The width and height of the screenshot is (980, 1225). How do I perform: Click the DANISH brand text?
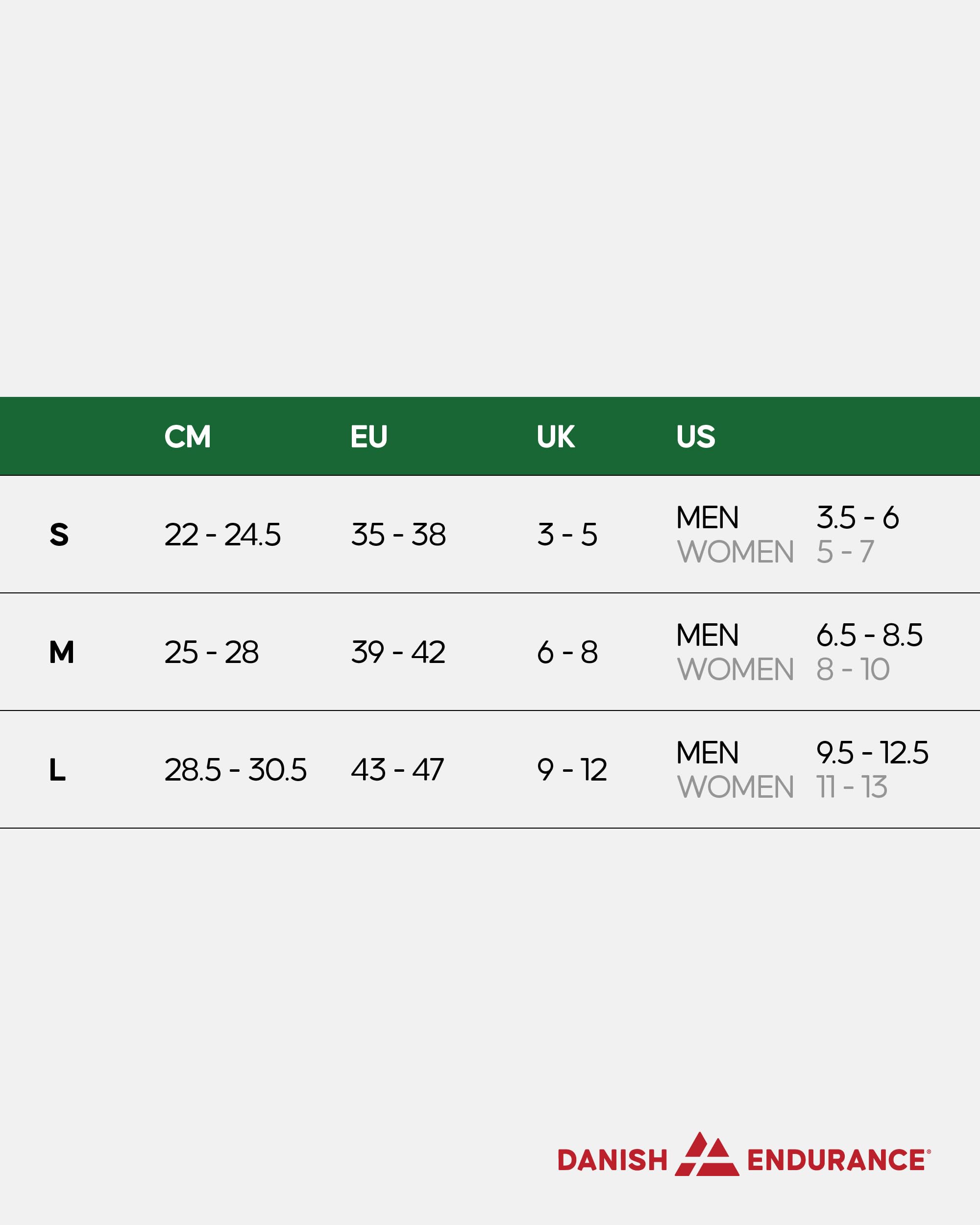tap(612, 1160)
